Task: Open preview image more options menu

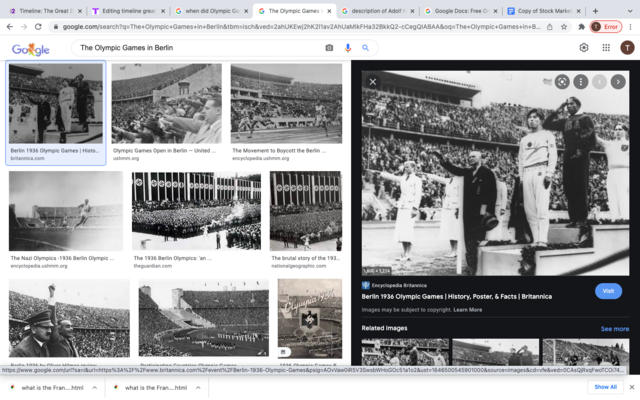Action: [x=580, y=82]
